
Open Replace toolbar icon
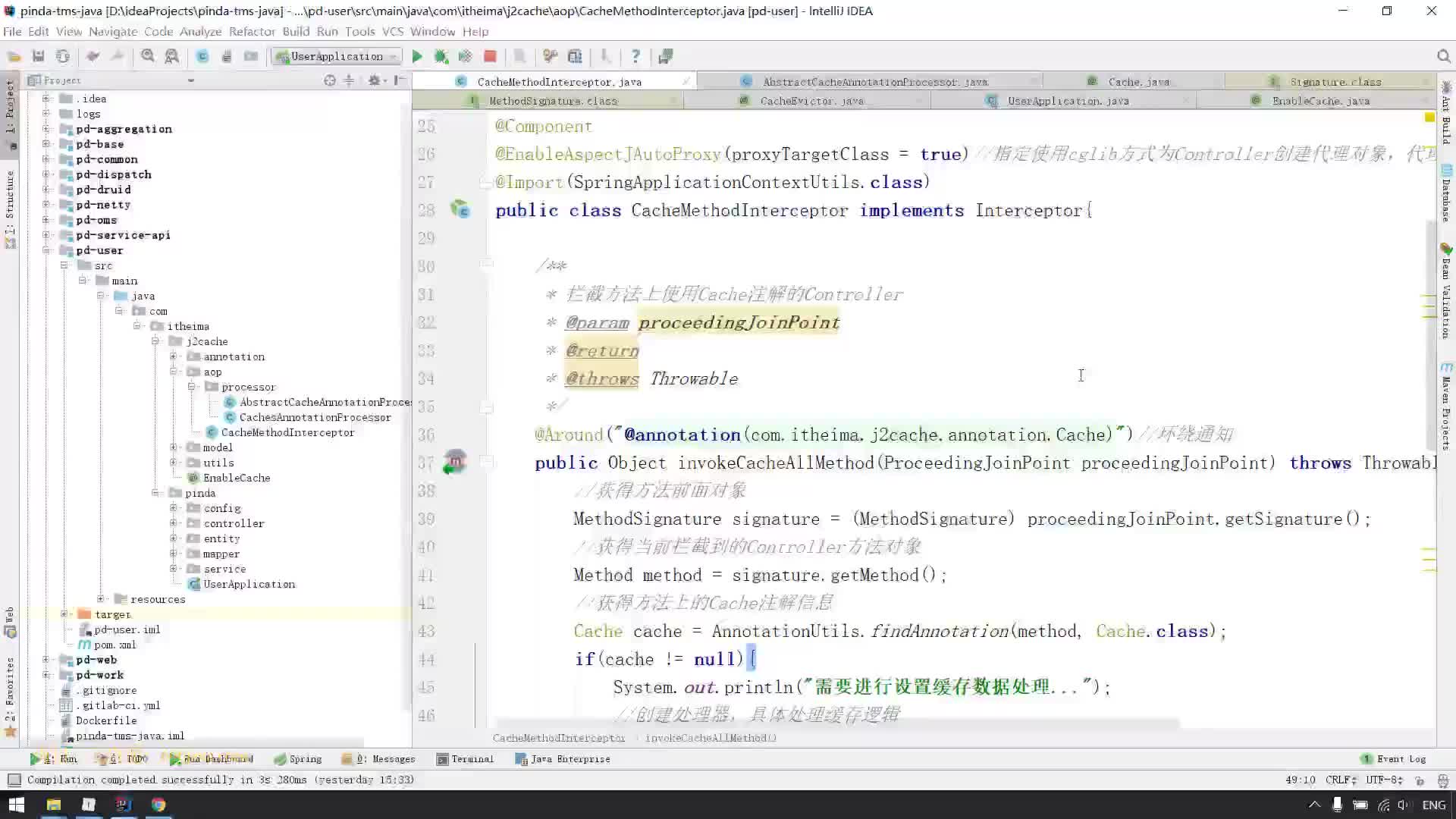(x=172, y=56)
